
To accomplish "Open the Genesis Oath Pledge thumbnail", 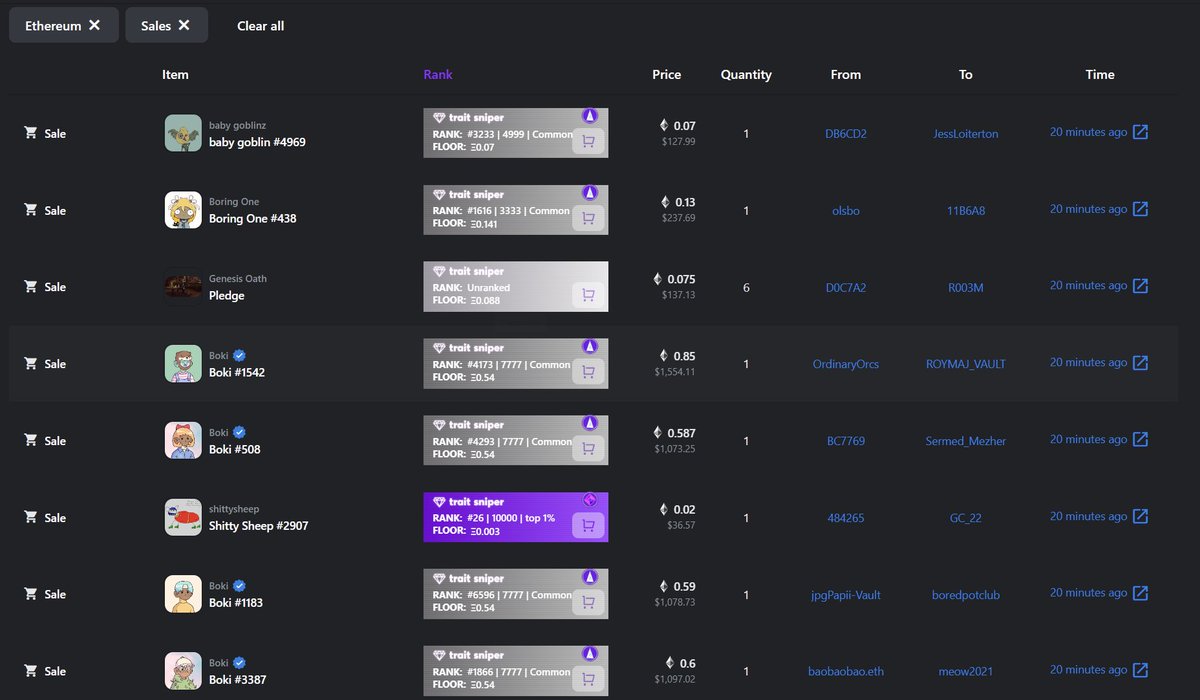I will tap(183, 287).
